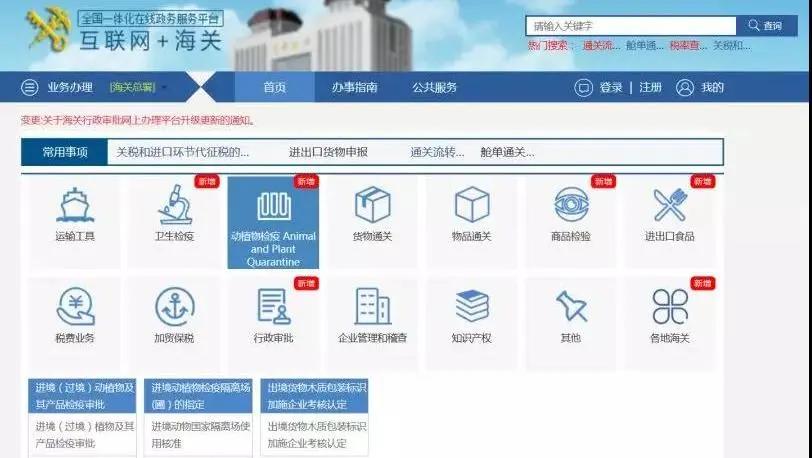The height and width of the screenshot is (458, 812).
Task: Click the 注册 link
Action: point(650,88)
